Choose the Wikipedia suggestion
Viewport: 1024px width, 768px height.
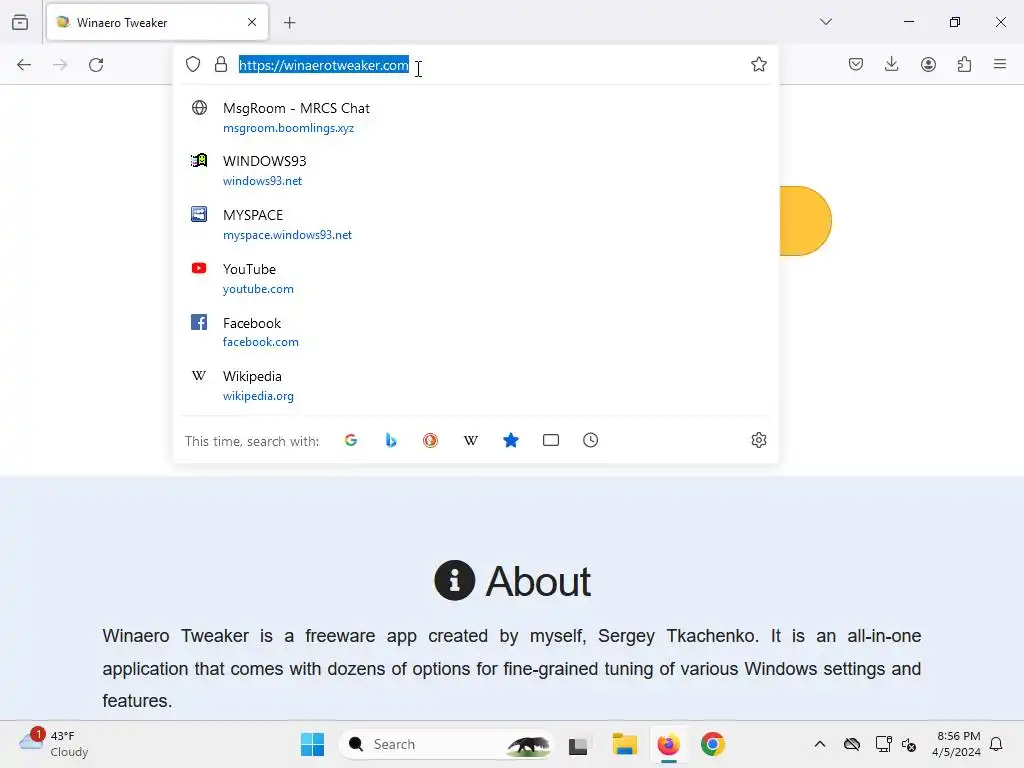(x=476, y=385)
